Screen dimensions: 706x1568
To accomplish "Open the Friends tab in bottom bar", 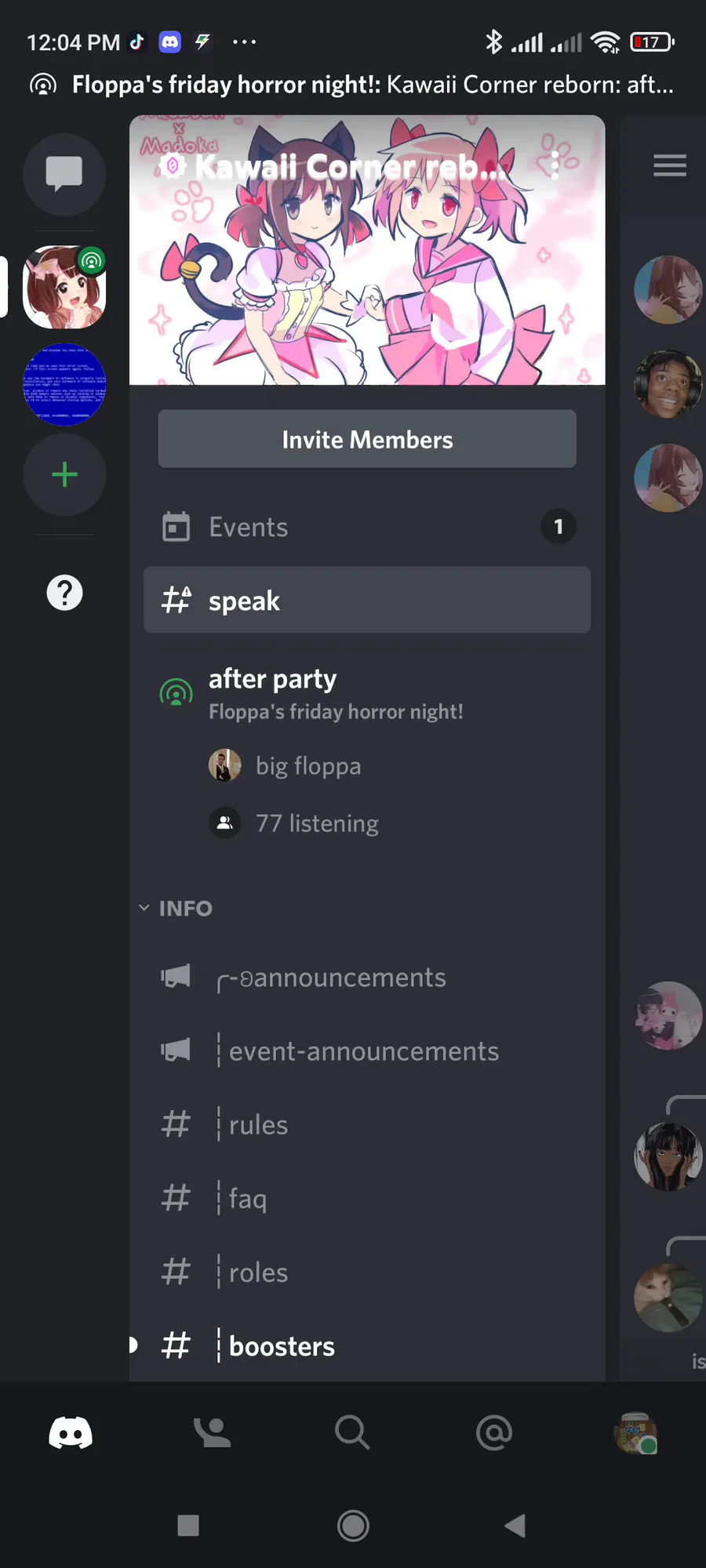I will pyautogui.click(x=212, y=1432).
